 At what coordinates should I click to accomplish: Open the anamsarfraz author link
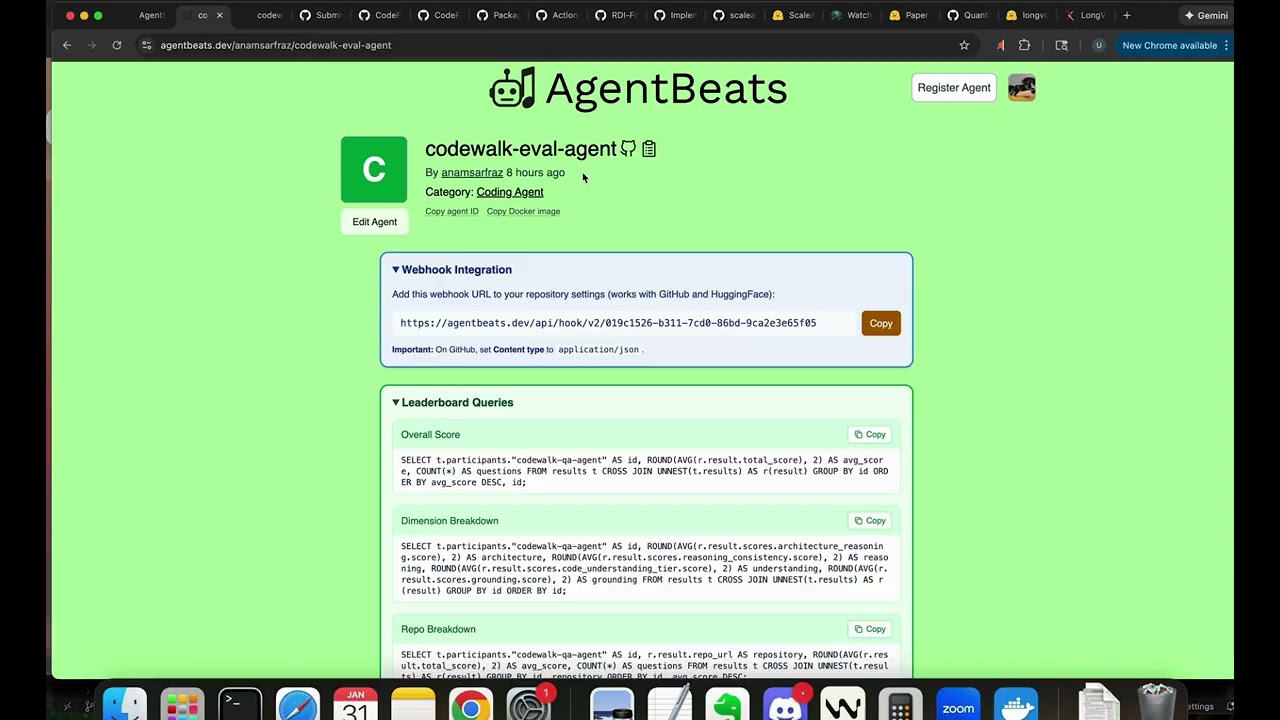tap(472, 172)
